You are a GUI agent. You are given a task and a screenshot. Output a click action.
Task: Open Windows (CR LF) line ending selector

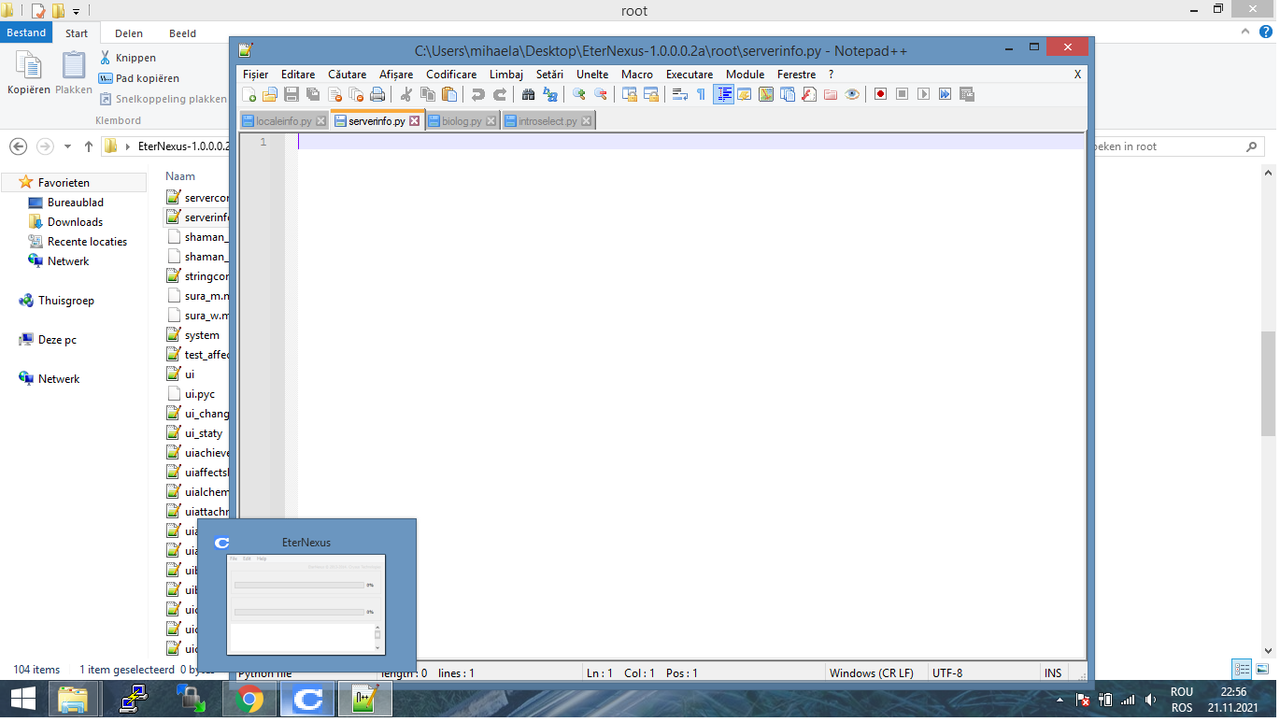871,673
